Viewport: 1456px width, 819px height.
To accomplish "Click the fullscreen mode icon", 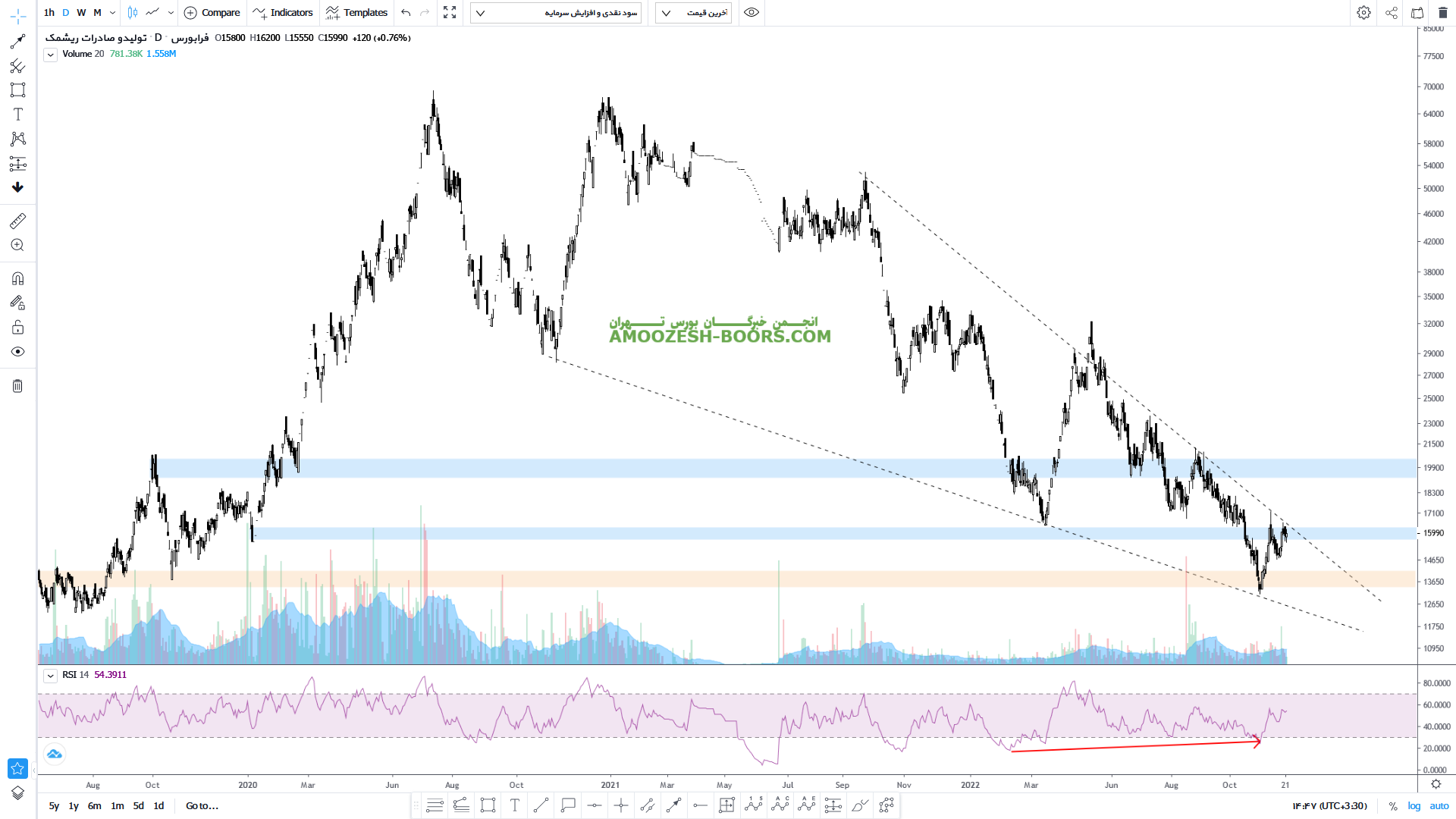I will (x=450, y=13).
